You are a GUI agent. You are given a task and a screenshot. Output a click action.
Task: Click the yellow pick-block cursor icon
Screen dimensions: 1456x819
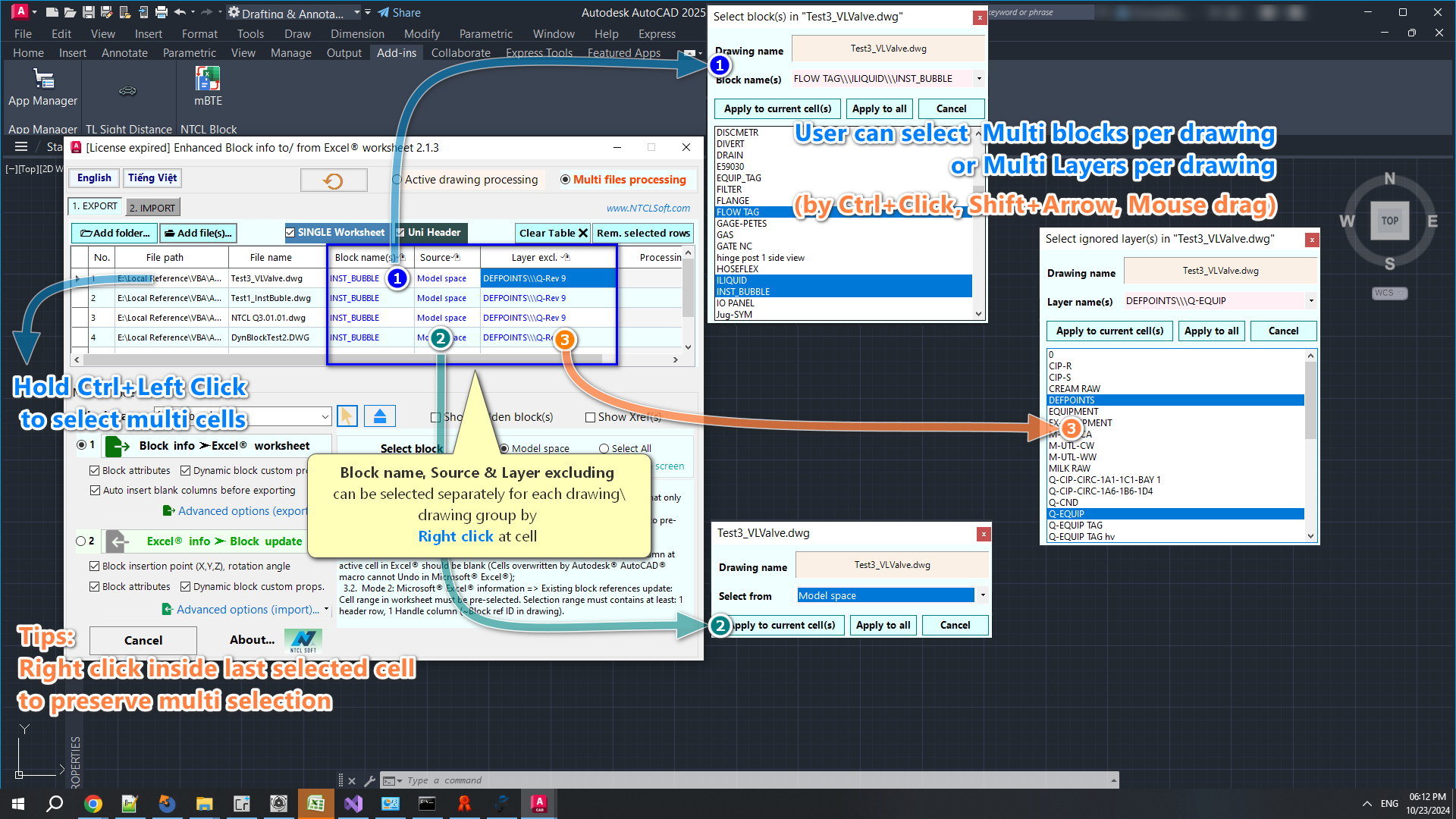(347, 416)
